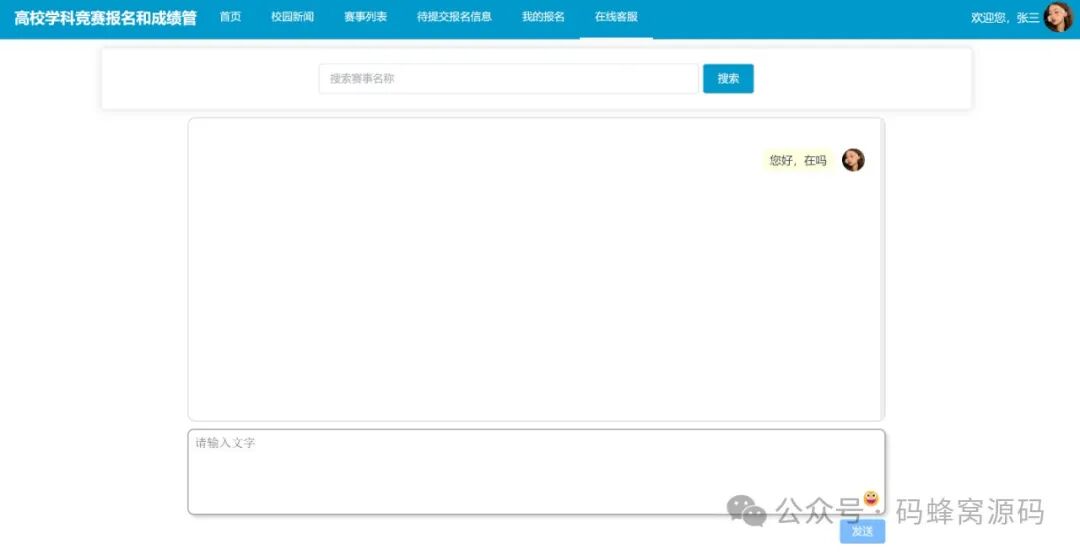1080x555 pixels.
Task: Select 待提交报名信息 in the navigation bar
Action: click(454, 17)
